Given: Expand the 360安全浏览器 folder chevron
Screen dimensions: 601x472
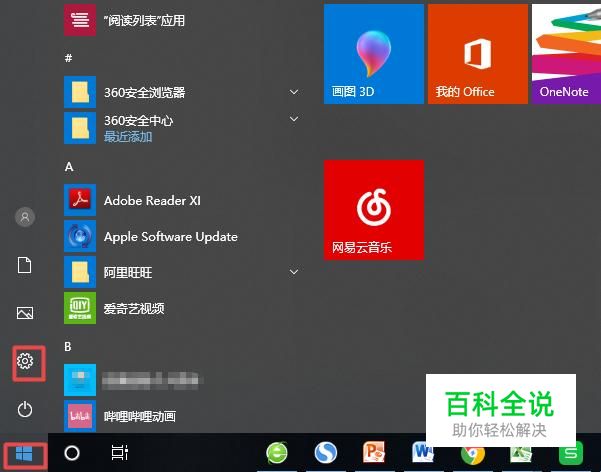Looking at the screenshot, I should point(294,92).
